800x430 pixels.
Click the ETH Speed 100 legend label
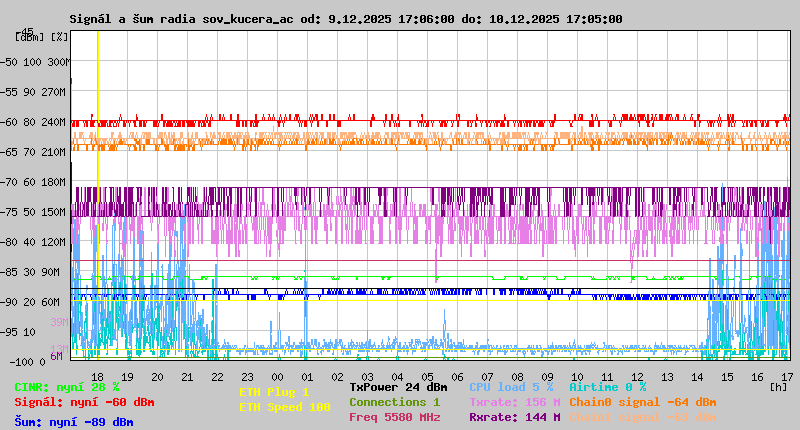(285, 407)
